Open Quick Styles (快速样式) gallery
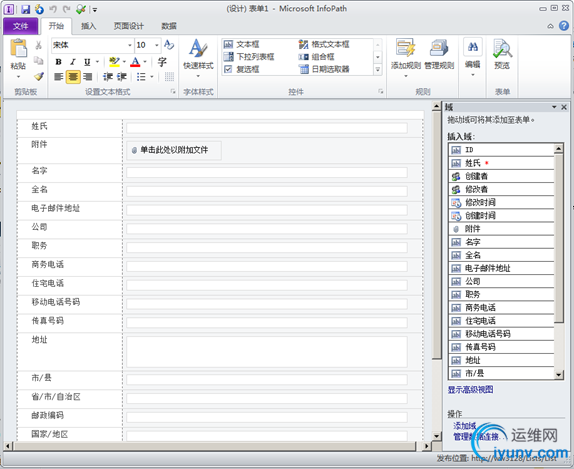The image size is (574, 469). 198,58
